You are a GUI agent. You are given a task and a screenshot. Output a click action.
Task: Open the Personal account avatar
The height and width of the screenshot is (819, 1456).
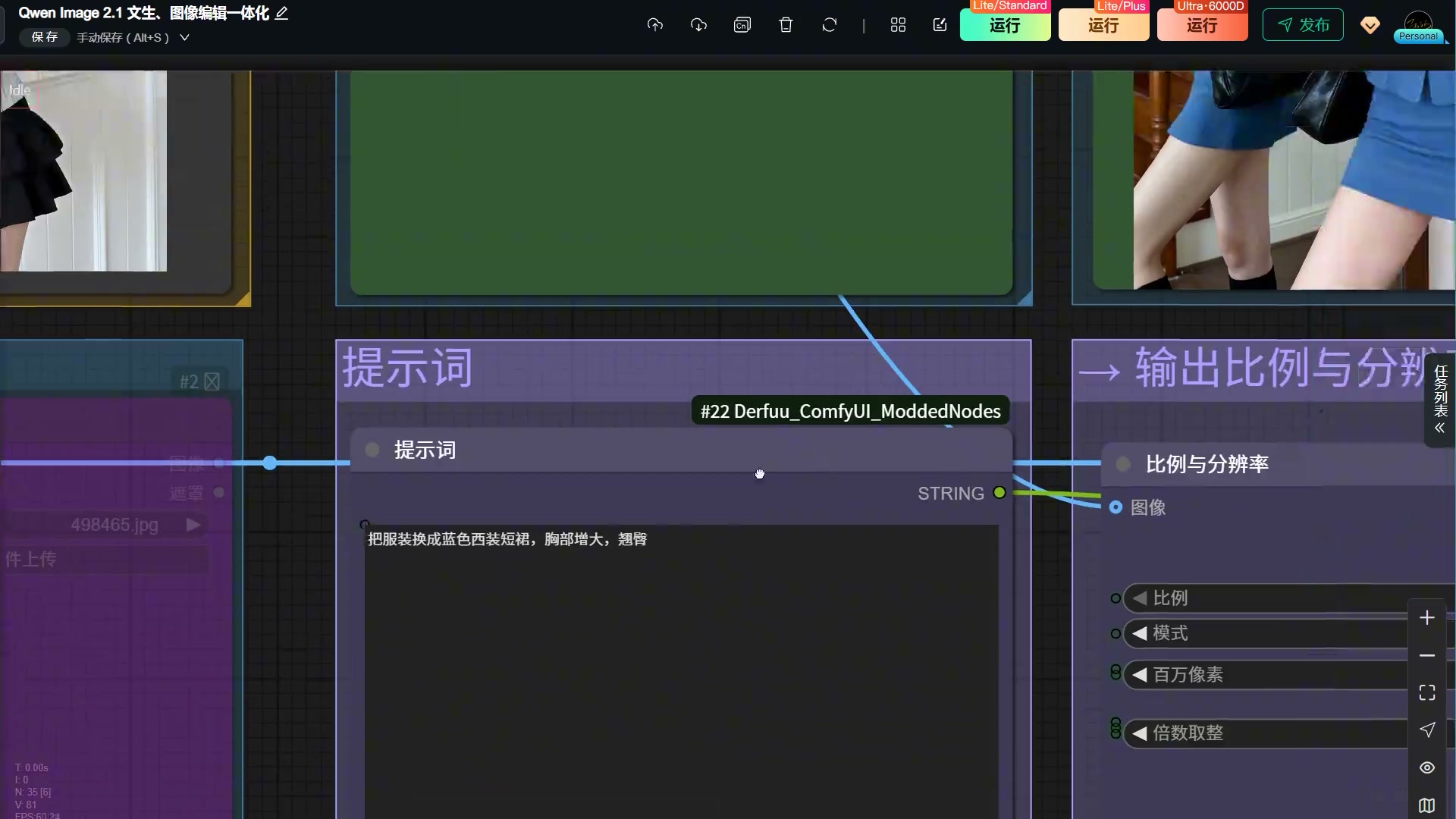pyautogui.click(x=1418, y=25)
